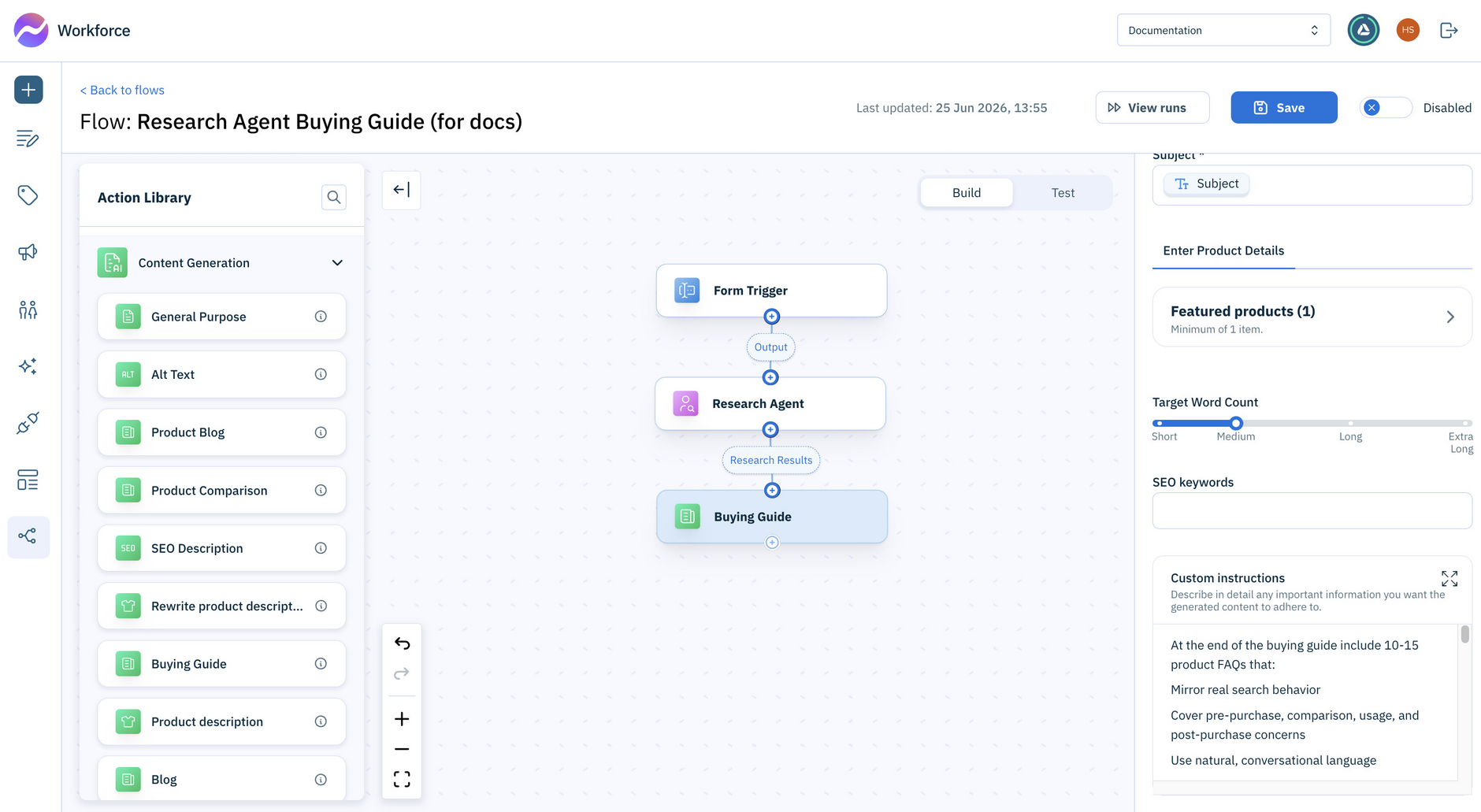
Task: Add step above Research Agent node
Action: [771, 377]
